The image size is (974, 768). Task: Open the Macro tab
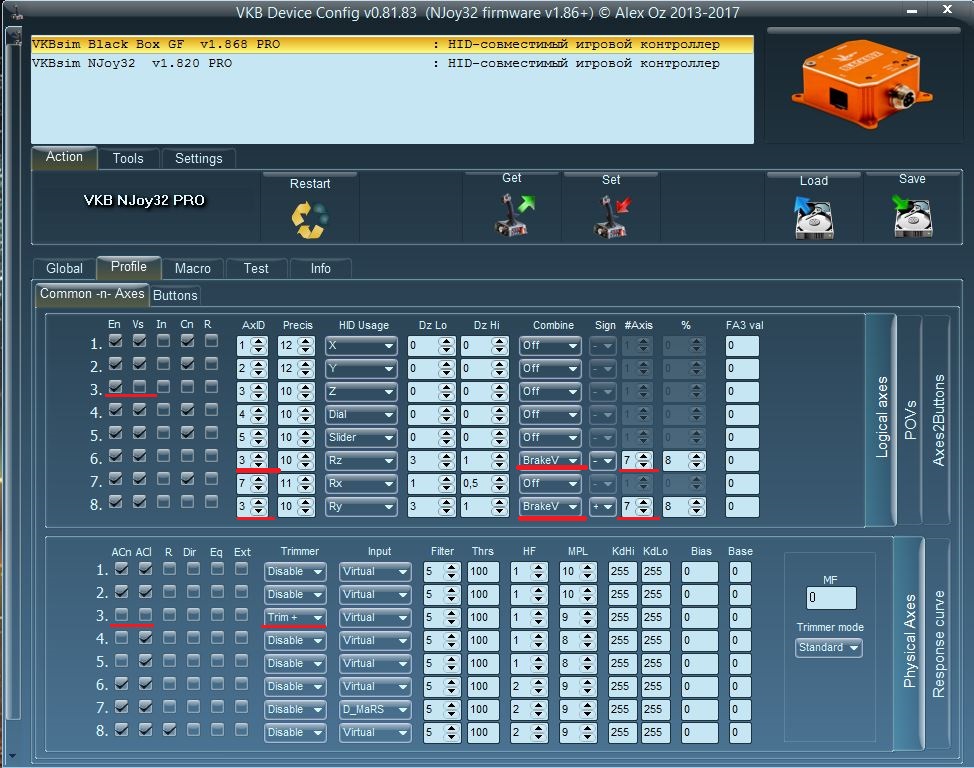[x=193, y=268]
